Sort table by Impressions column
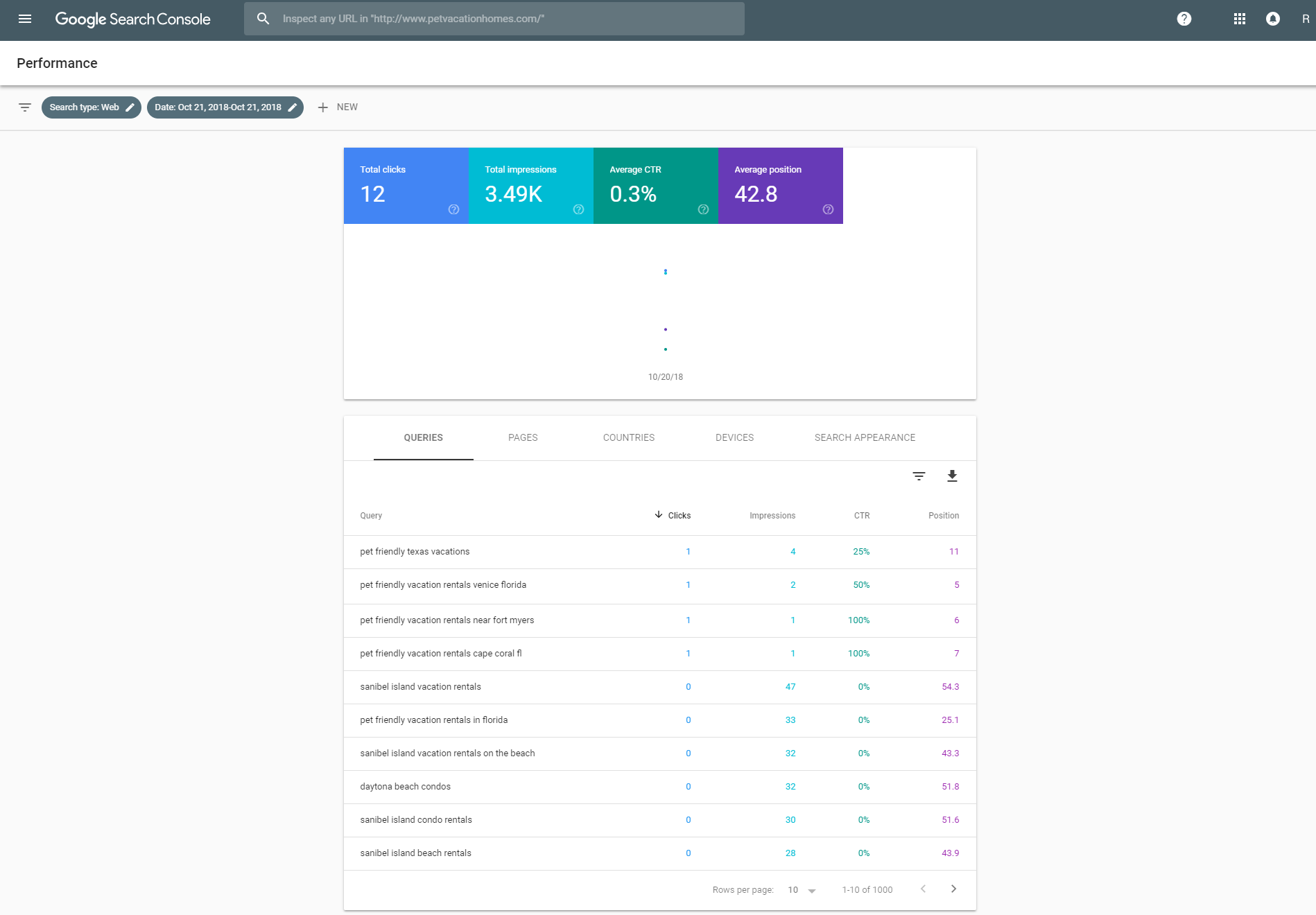Viewport: 1316px width, 915px height. coord(772,516)
